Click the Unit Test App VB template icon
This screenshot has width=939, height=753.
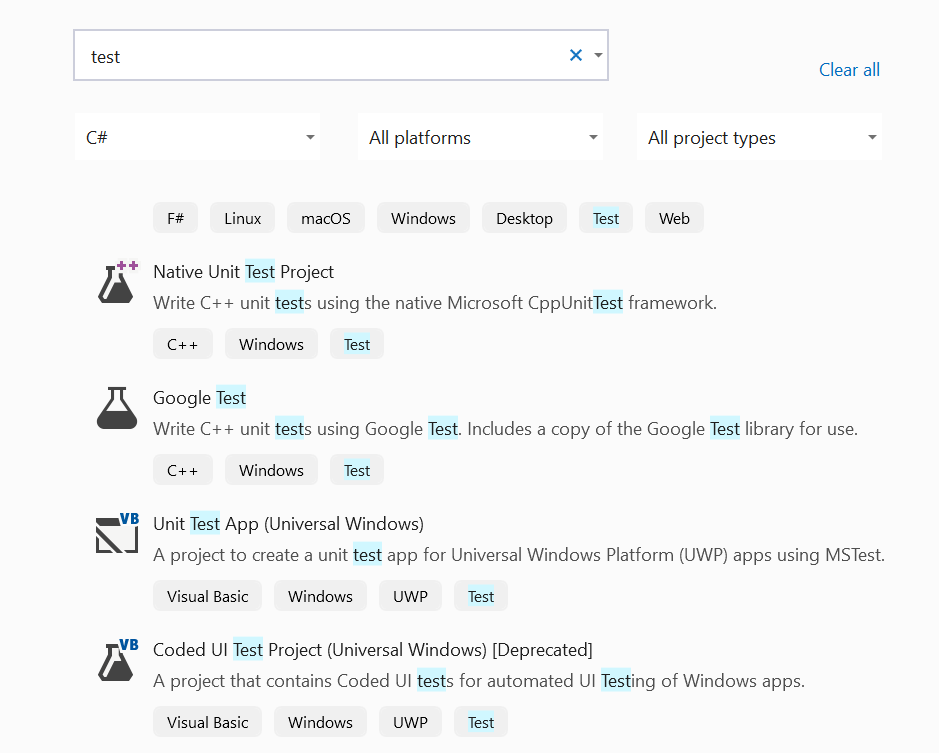click(116, 534)
